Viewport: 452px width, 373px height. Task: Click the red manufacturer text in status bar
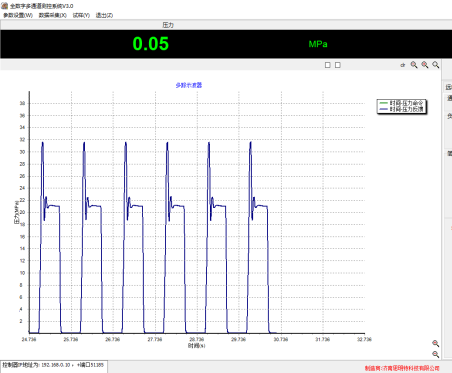402,368
